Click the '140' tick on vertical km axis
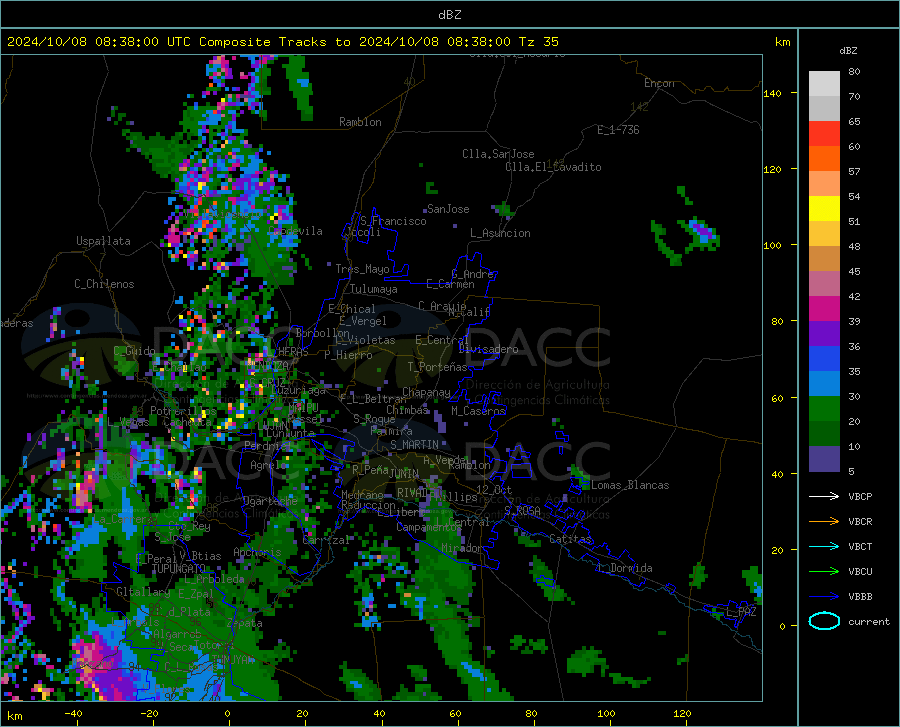This screenshot has width=900, height=727. 772,93
